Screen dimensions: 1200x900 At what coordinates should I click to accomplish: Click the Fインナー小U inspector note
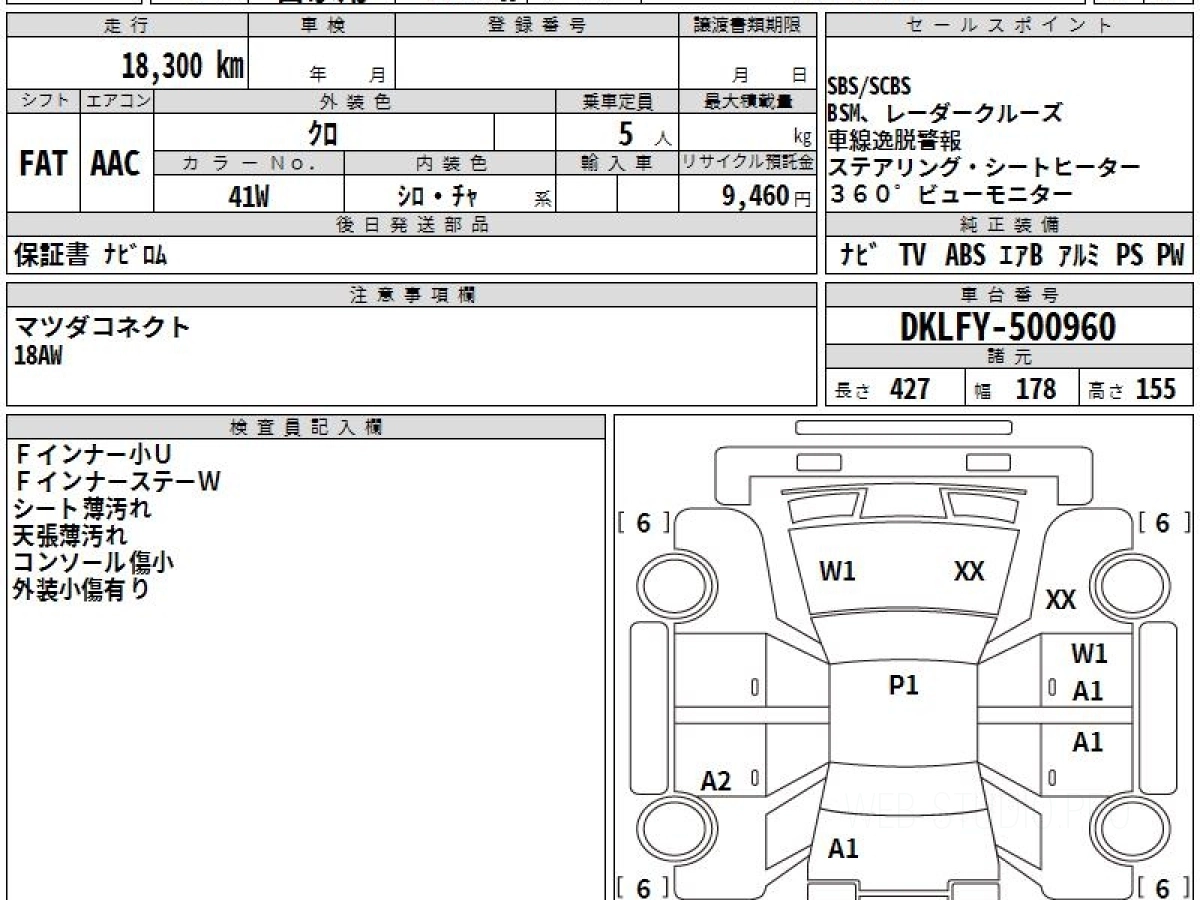point(94,455)
